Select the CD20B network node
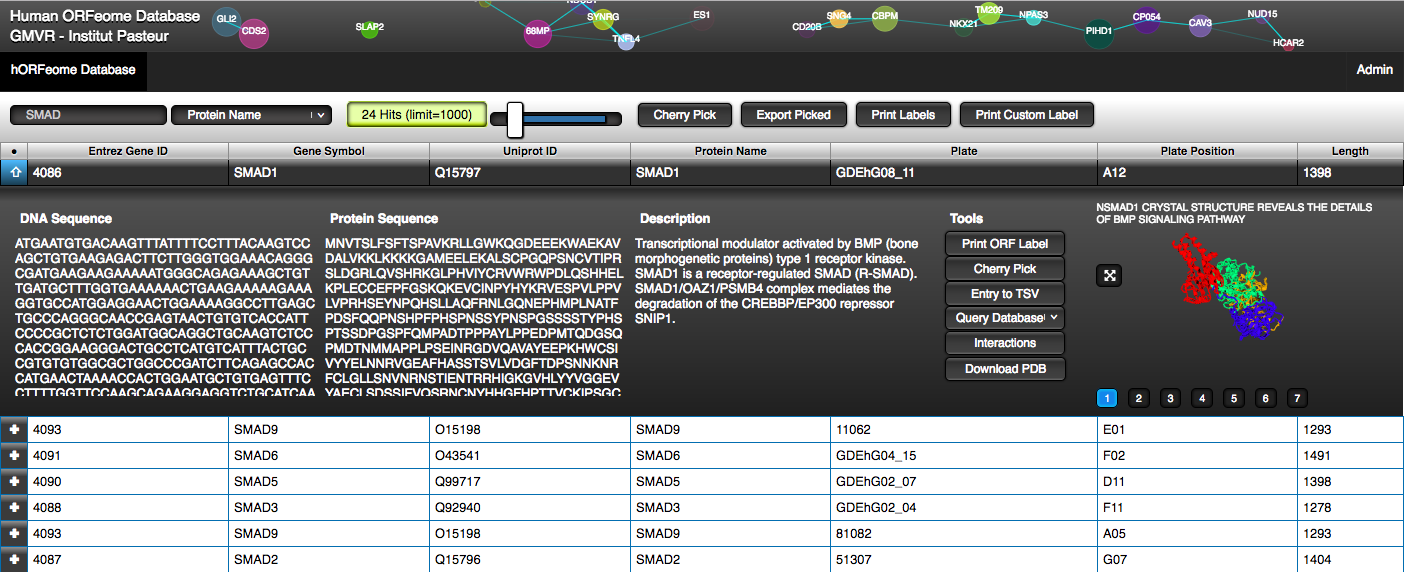The image size is (1404, 572). 807,28
